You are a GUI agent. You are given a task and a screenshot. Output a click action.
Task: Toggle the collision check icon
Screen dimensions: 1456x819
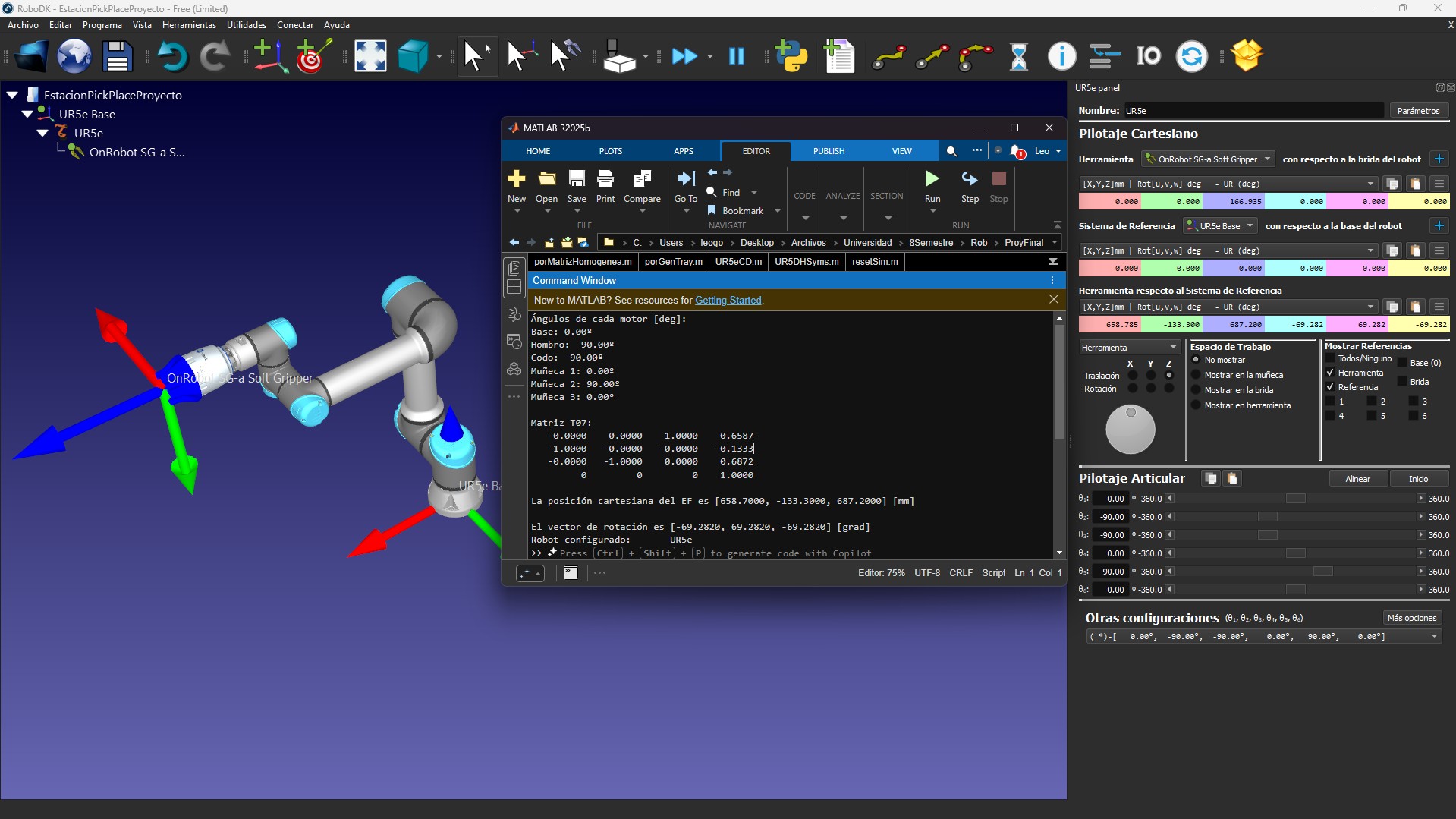619,56
